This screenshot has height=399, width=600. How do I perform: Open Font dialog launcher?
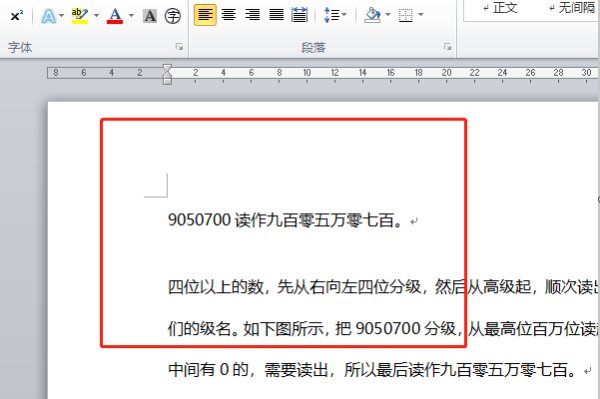(x=179, y=47)
